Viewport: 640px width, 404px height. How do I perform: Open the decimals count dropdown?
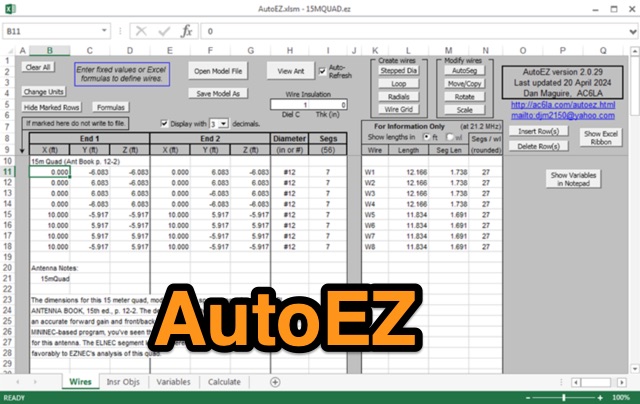[223, 124]
